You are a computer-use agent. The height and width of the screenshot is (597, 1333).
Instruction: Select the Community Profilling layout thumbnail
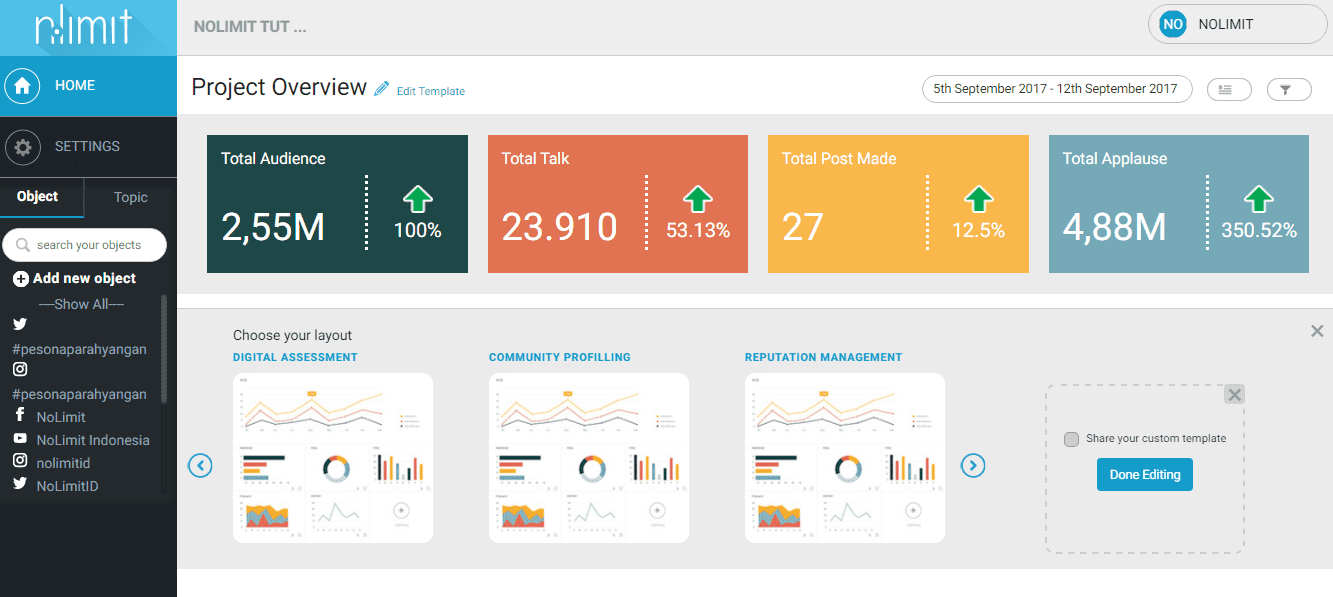tap(589, 458)
